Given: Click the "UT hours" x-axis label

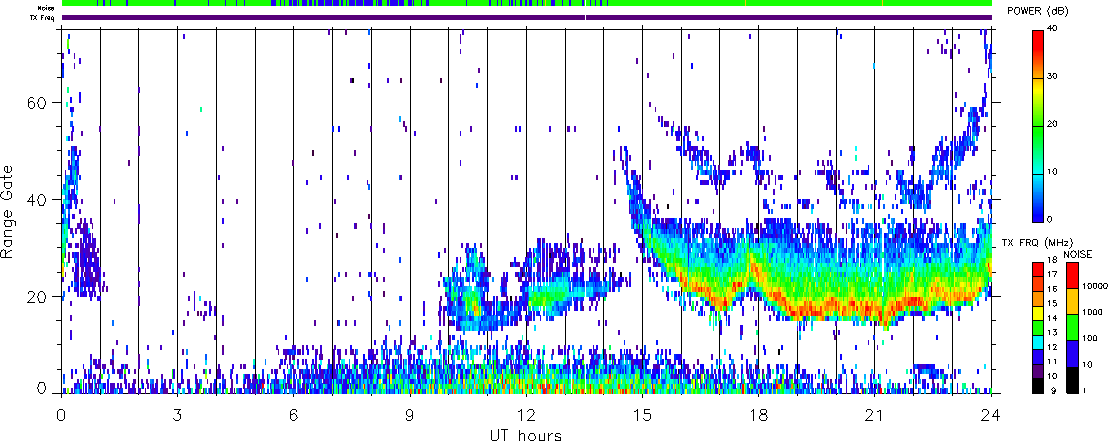Looking at the screenshot, I should [x=526, y=434].
